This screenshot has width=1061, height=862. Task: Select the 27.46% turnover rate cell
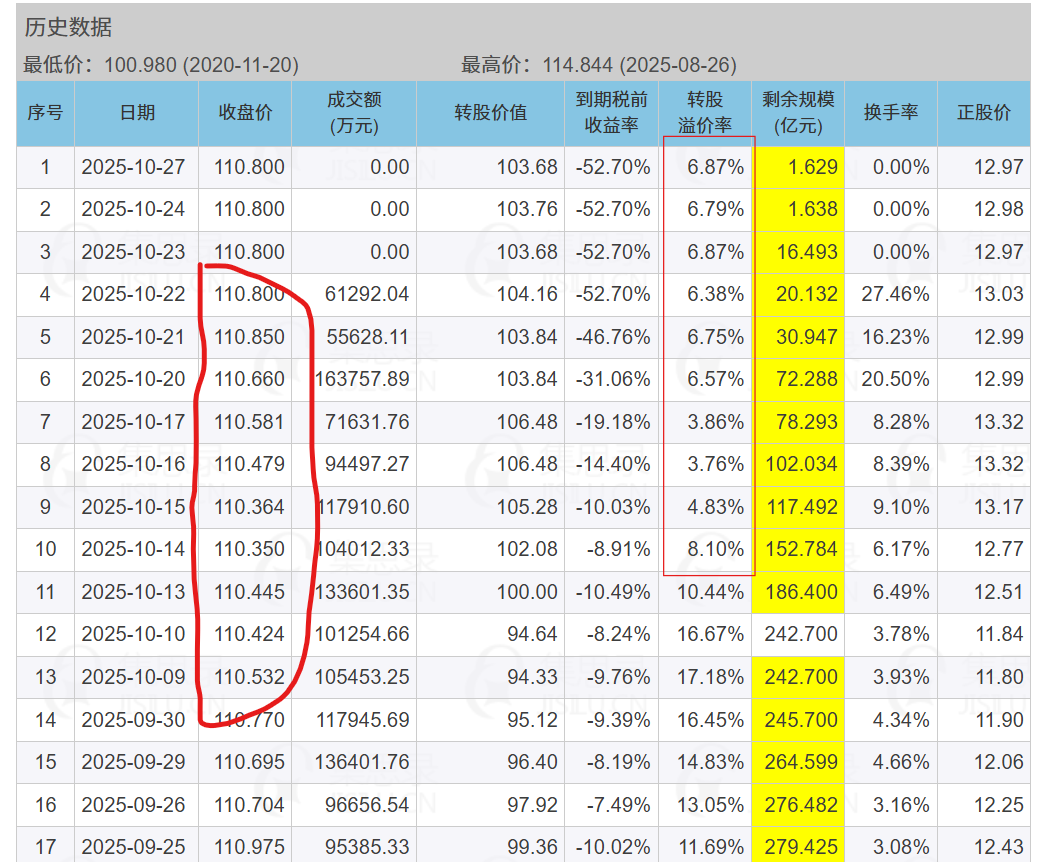tap(897, 294)
